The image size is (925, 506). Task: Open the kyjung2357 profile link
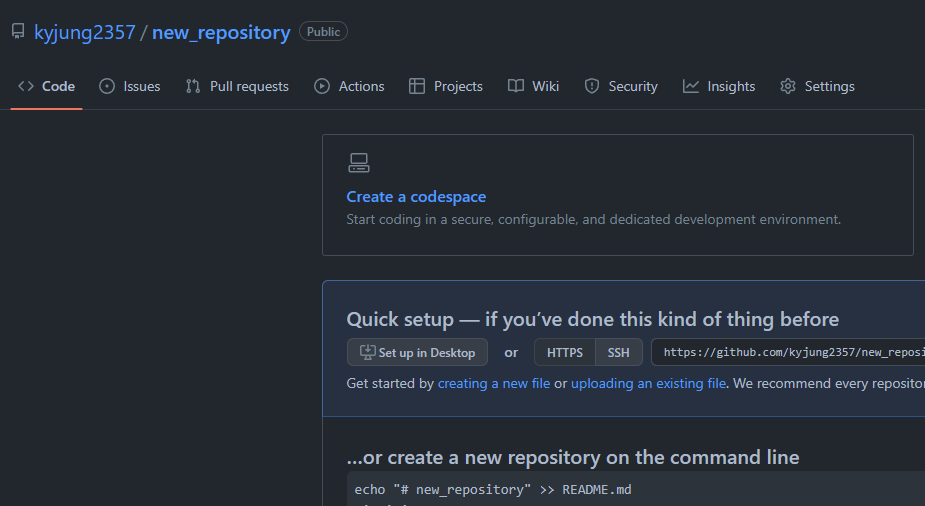click(x=85, y=32)
